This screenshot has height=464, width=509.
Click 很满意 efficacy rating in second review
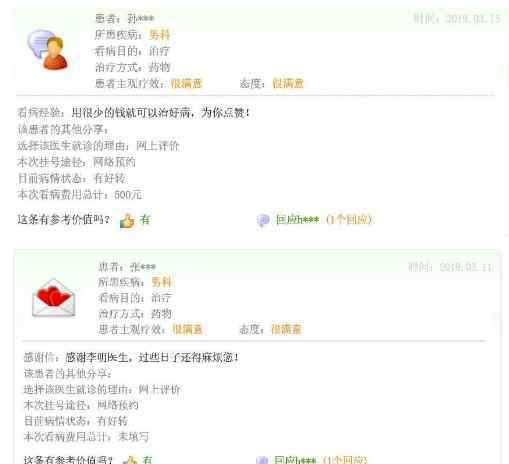point(187,329)
